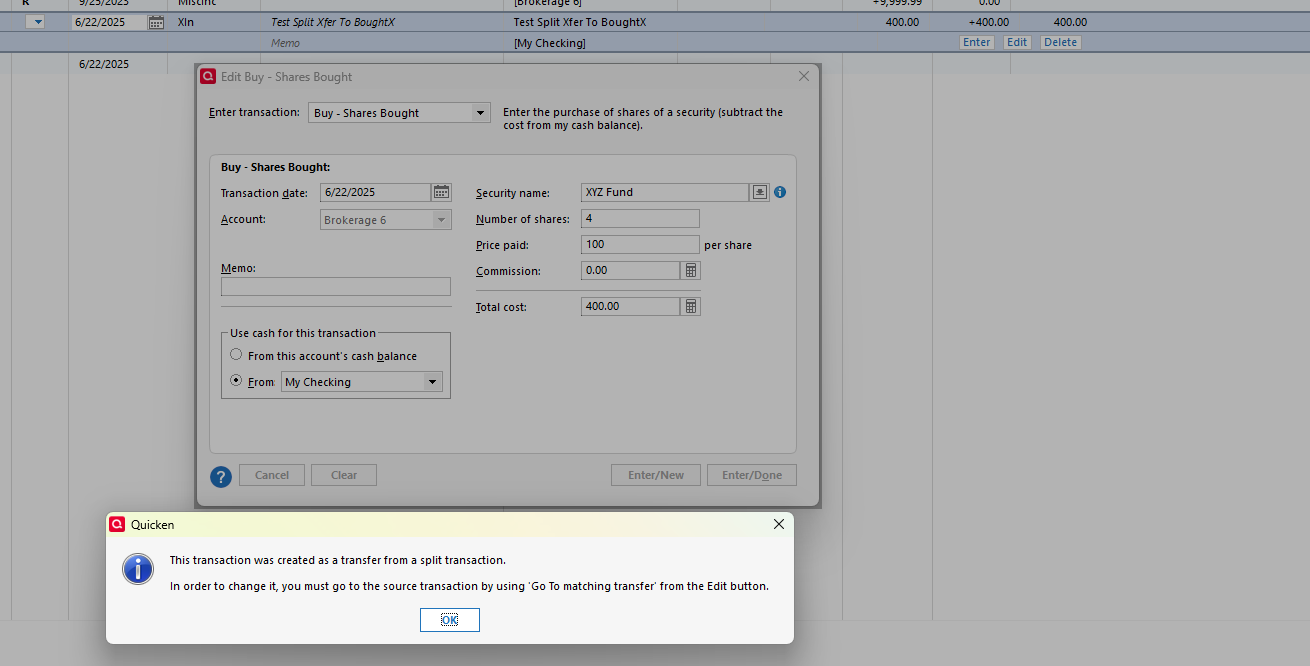Screen dimensions: 1310x666
Task: Open the calculator beside the Commission field
Action: click(690, 270)
